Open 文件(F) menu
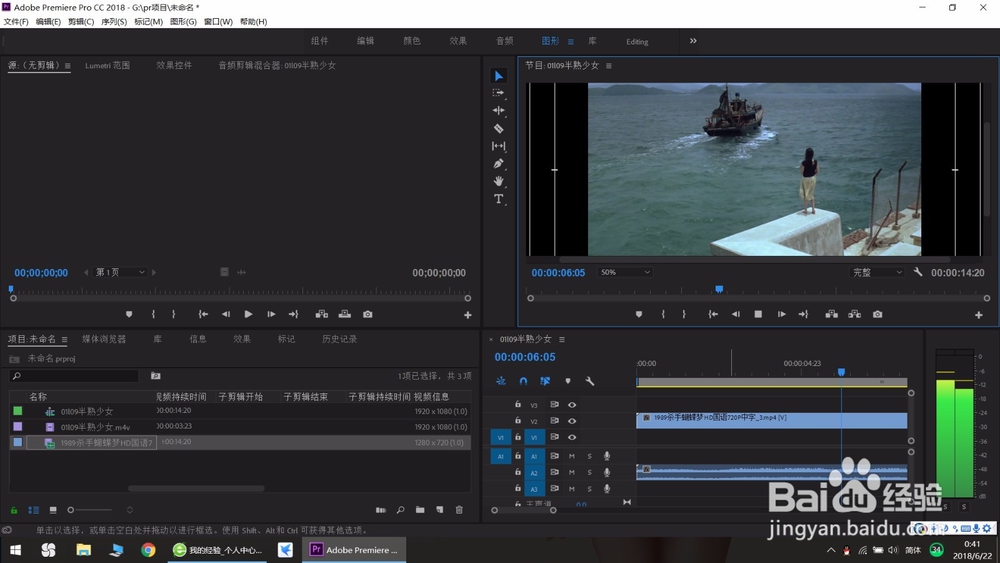Viewport: 1000px width, 563px height. (16, 22)
